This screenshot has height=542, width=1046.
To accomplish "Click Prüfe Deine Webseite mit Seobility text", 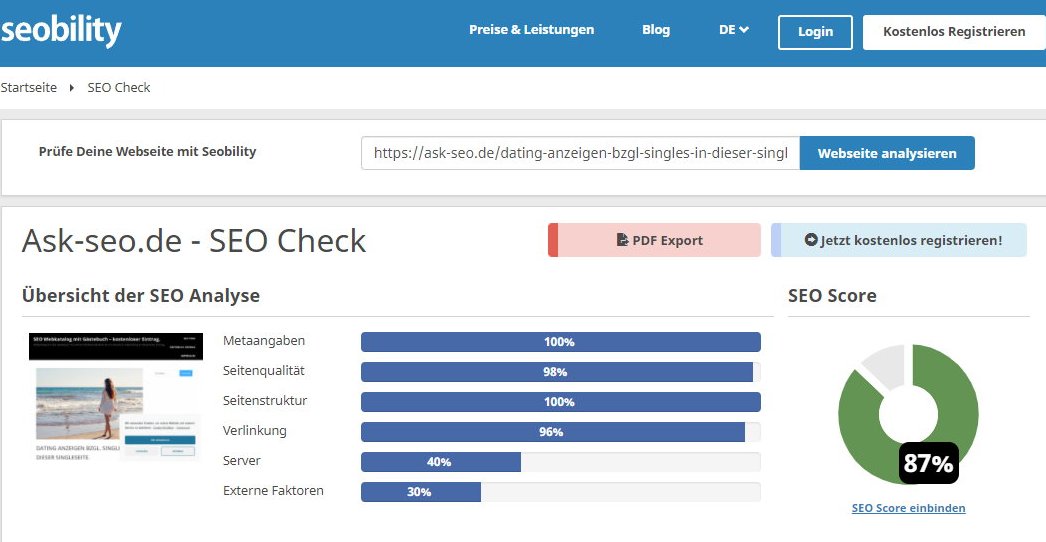I will [147, 152].
